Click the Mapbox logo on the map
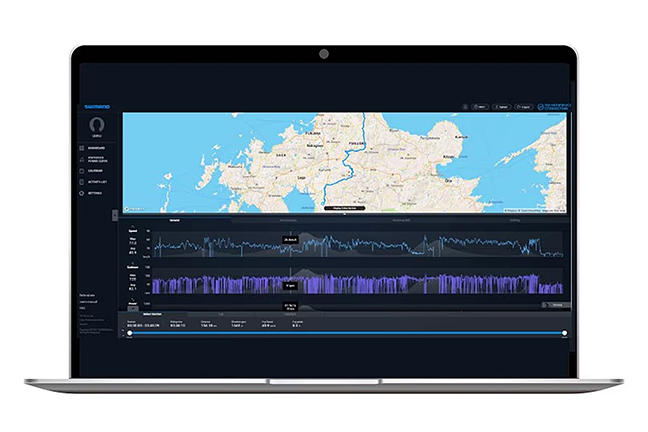 coord(134,209)
